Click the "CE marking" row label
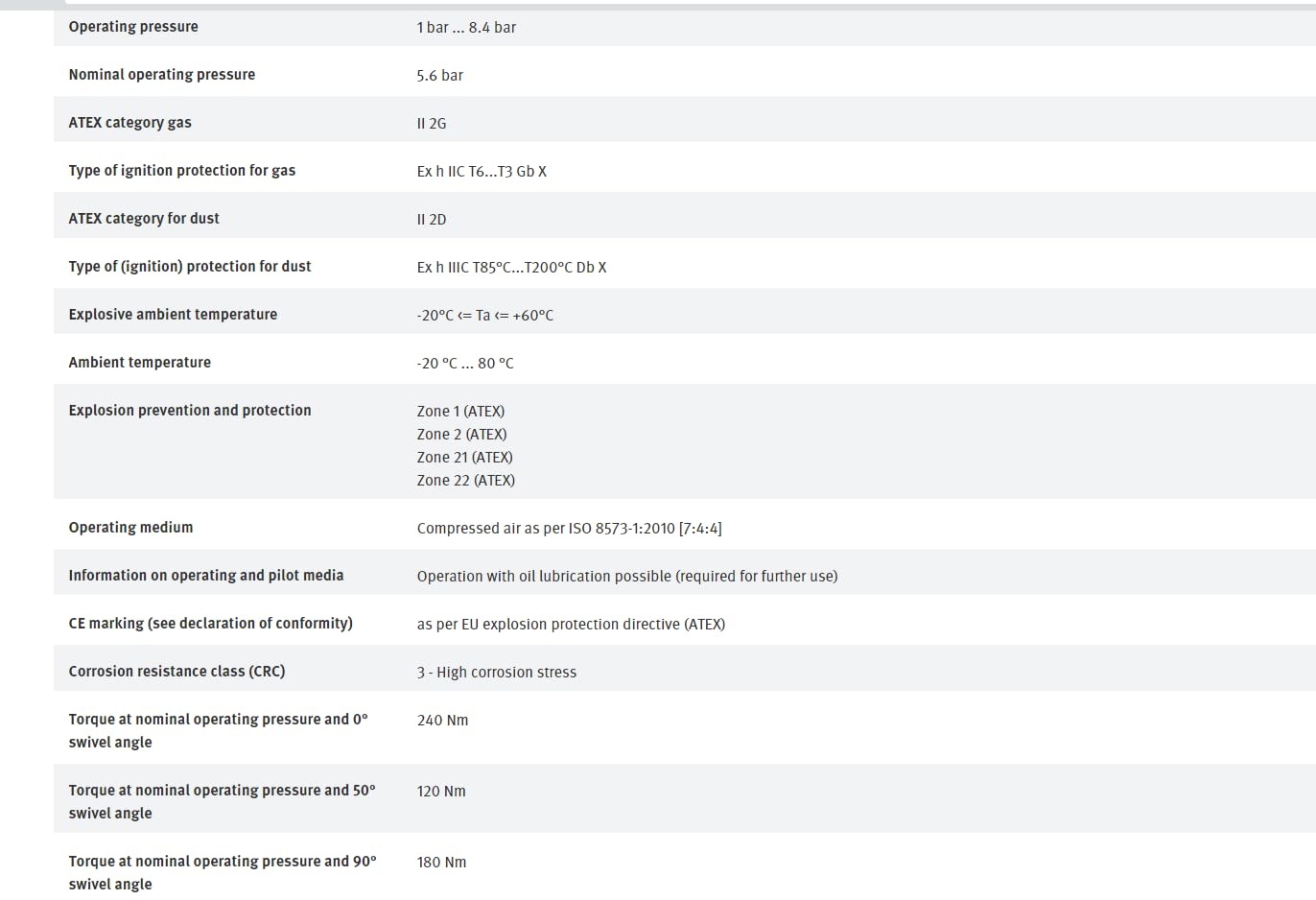The width and height of the screenshot is (1316, 900). (210, 624)
